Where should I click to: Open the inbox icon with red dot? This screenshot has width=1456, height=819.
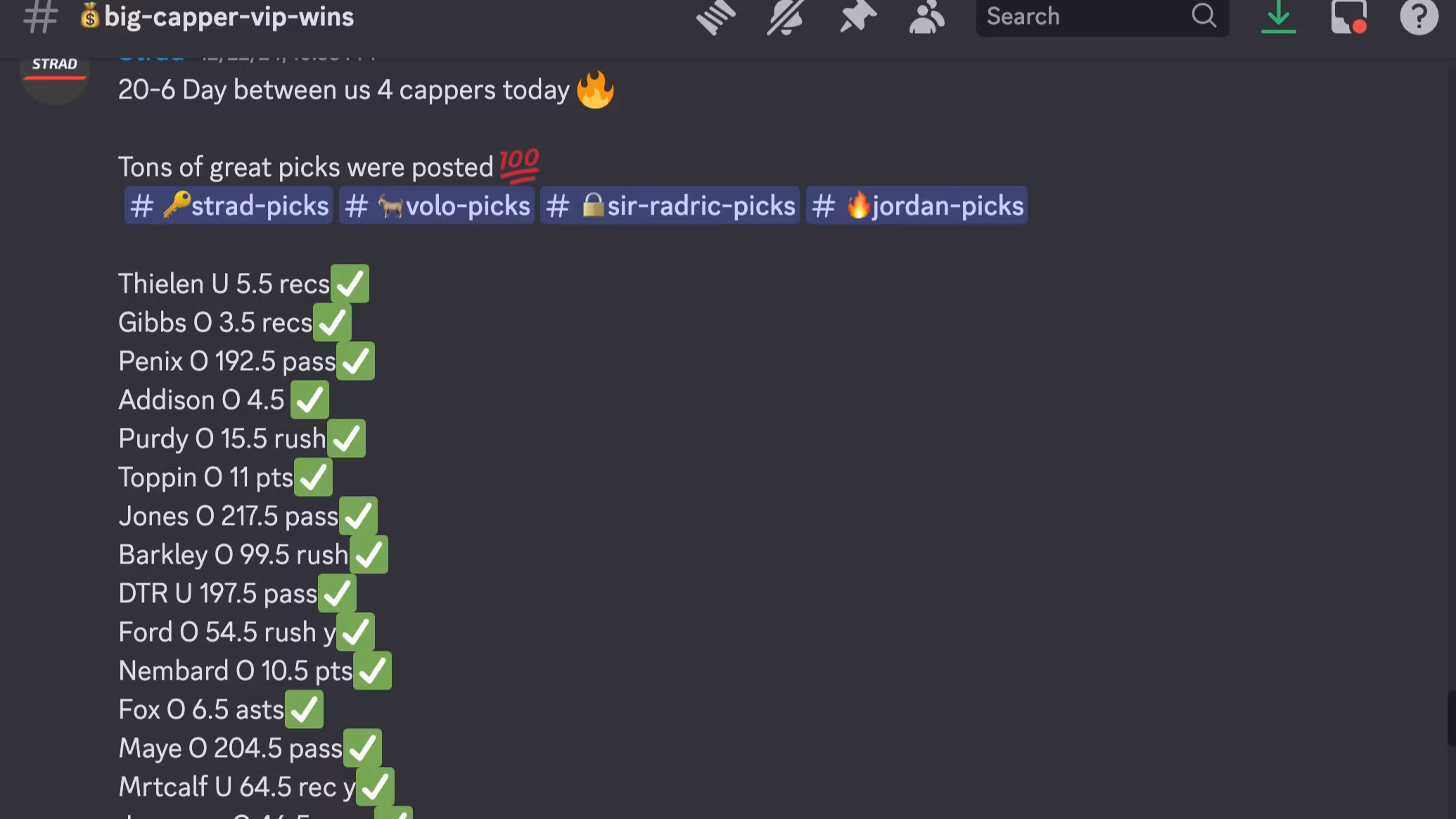1348,17
